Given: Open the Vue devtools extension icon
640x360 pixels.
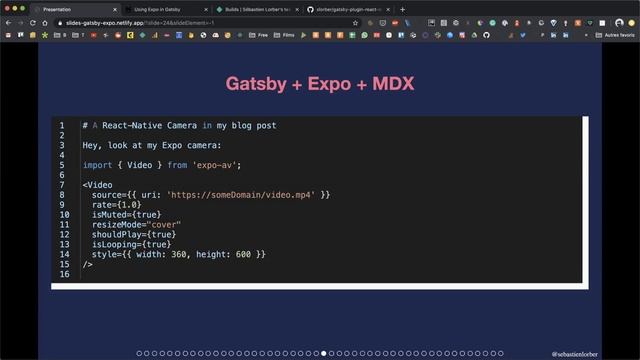Looking at the screenshot, I should (x=590, y=23).
